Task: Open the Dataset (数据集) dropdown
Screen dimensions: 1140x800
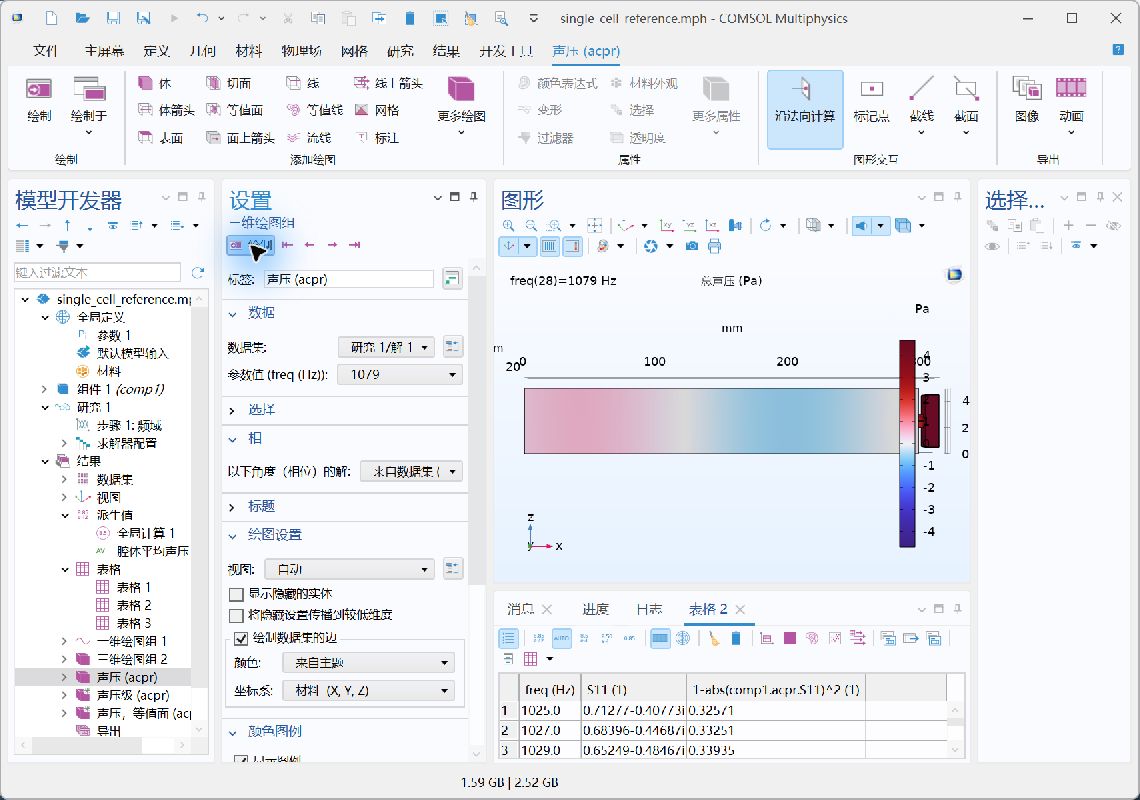Action: 387,348
